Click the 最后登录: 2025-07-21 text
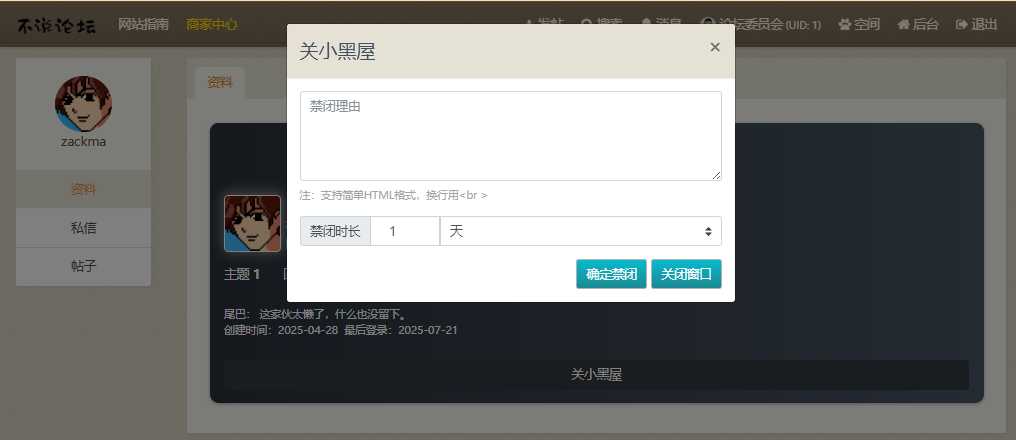The height and width of the screenshot is (440, 1016). click(x=400, y=330)
